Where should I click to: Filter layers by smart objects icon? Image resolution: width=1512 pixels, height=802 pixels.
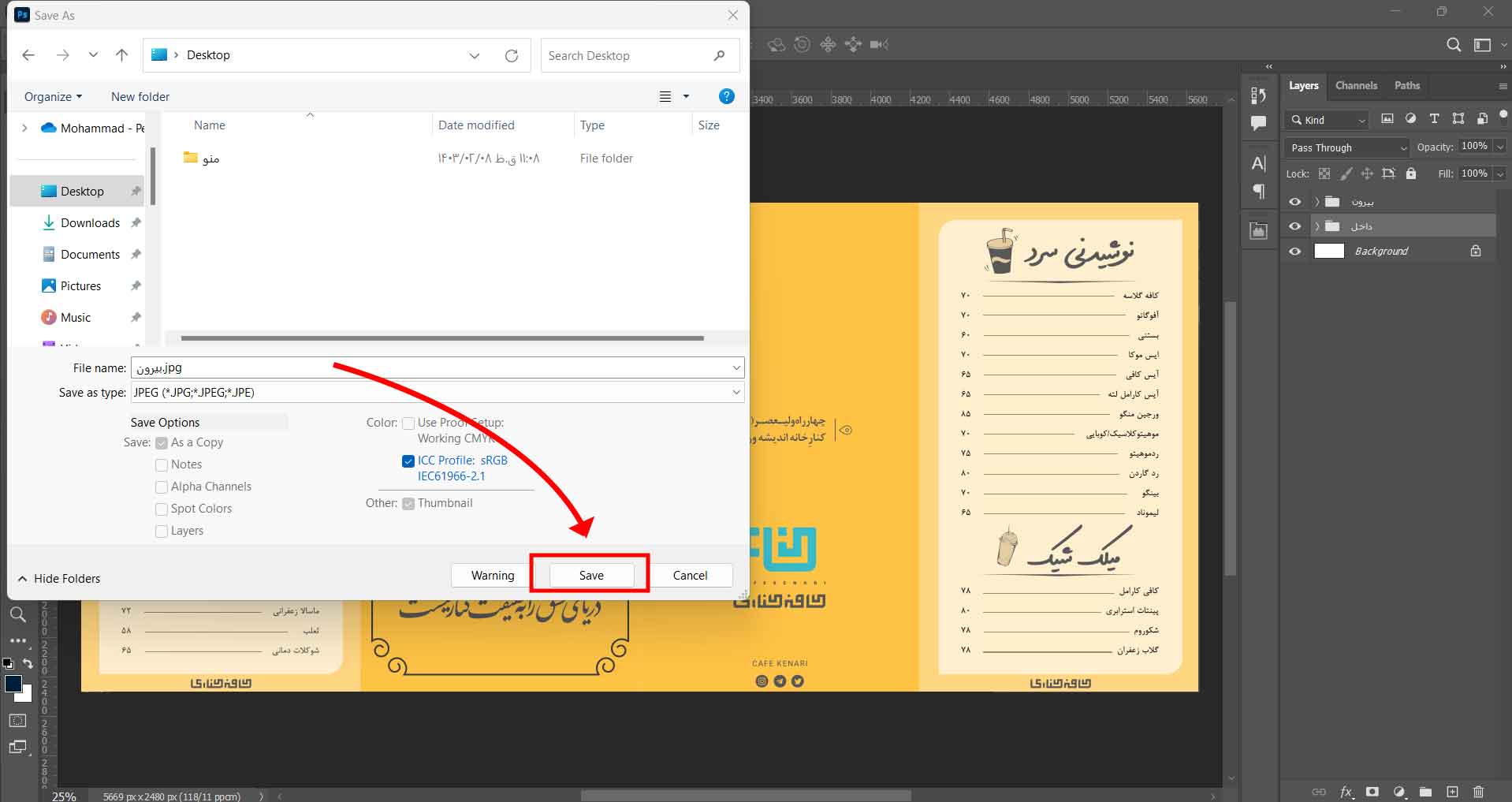click(x=1482, y=119)
